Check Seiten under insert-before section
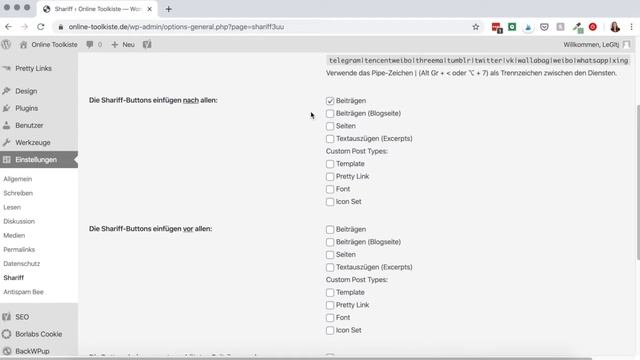This screenshot has height=360, width=640. click(x=330, y=255)
